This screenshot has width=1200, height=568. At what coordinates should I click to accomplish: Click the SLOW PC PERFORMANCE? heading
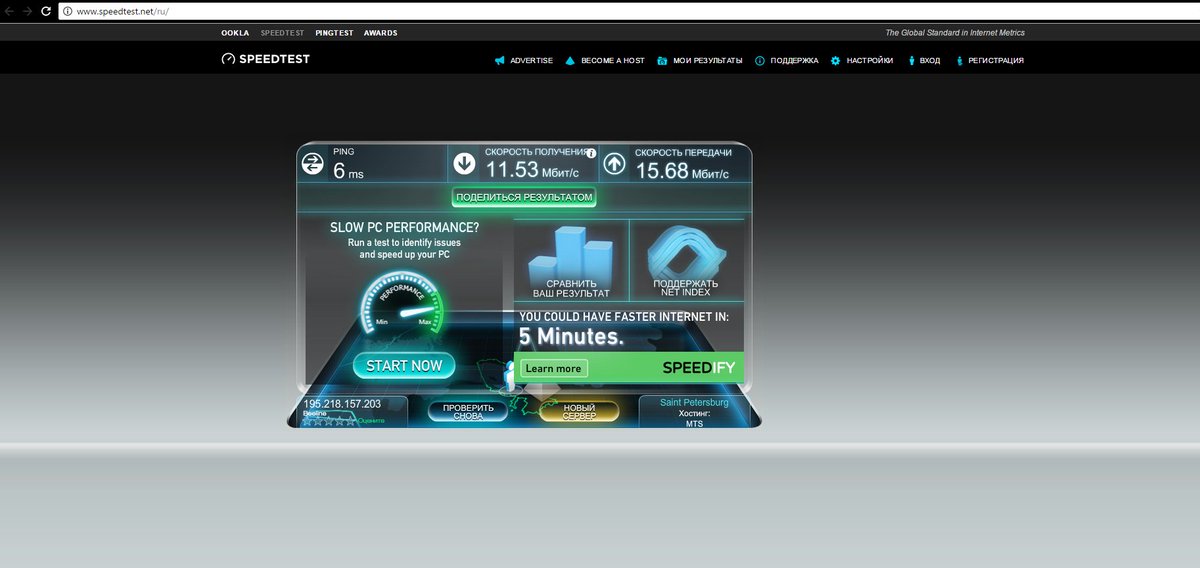(x=404, y=227)
